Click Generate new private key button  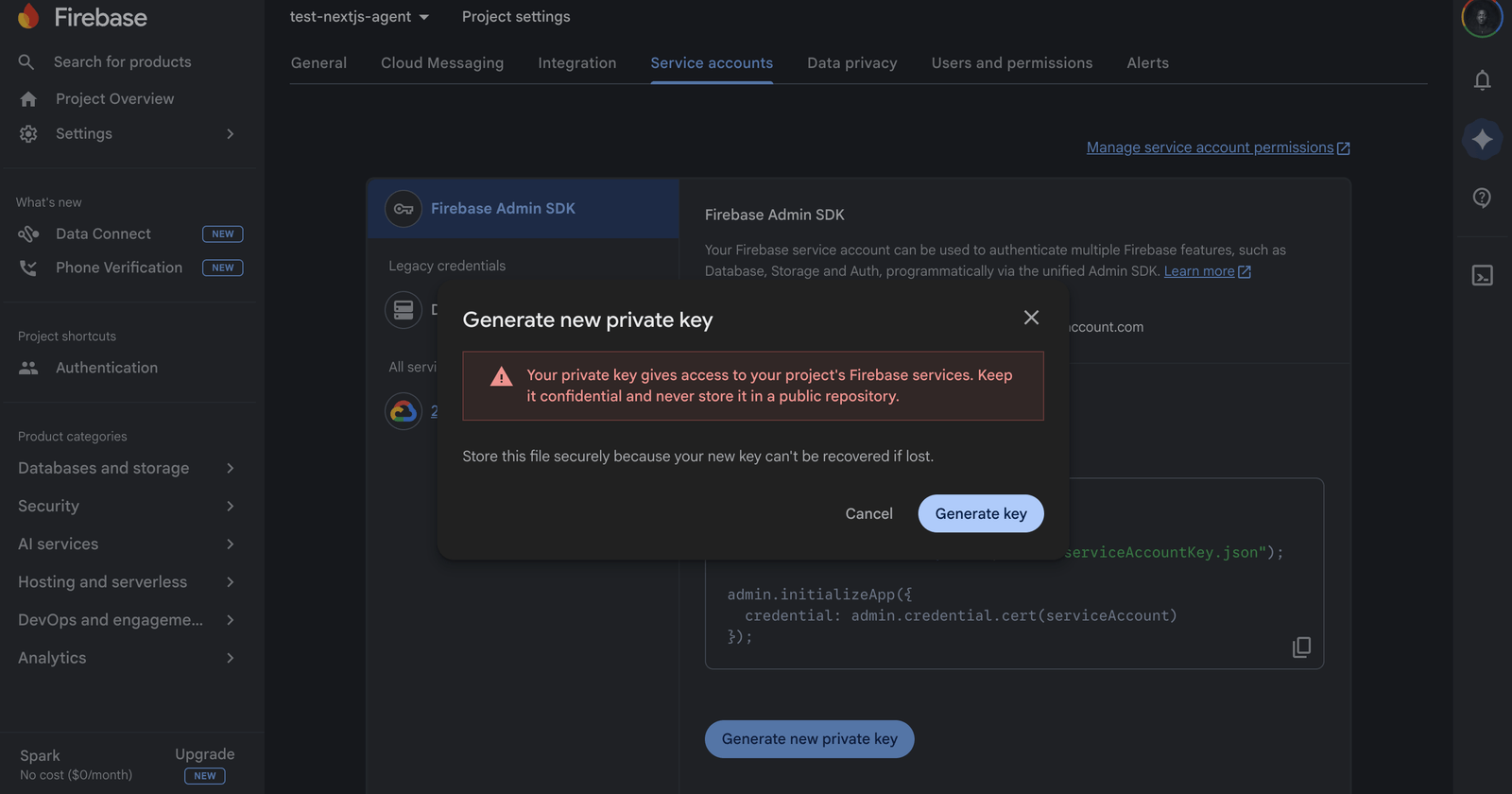[x=809, y=739]
